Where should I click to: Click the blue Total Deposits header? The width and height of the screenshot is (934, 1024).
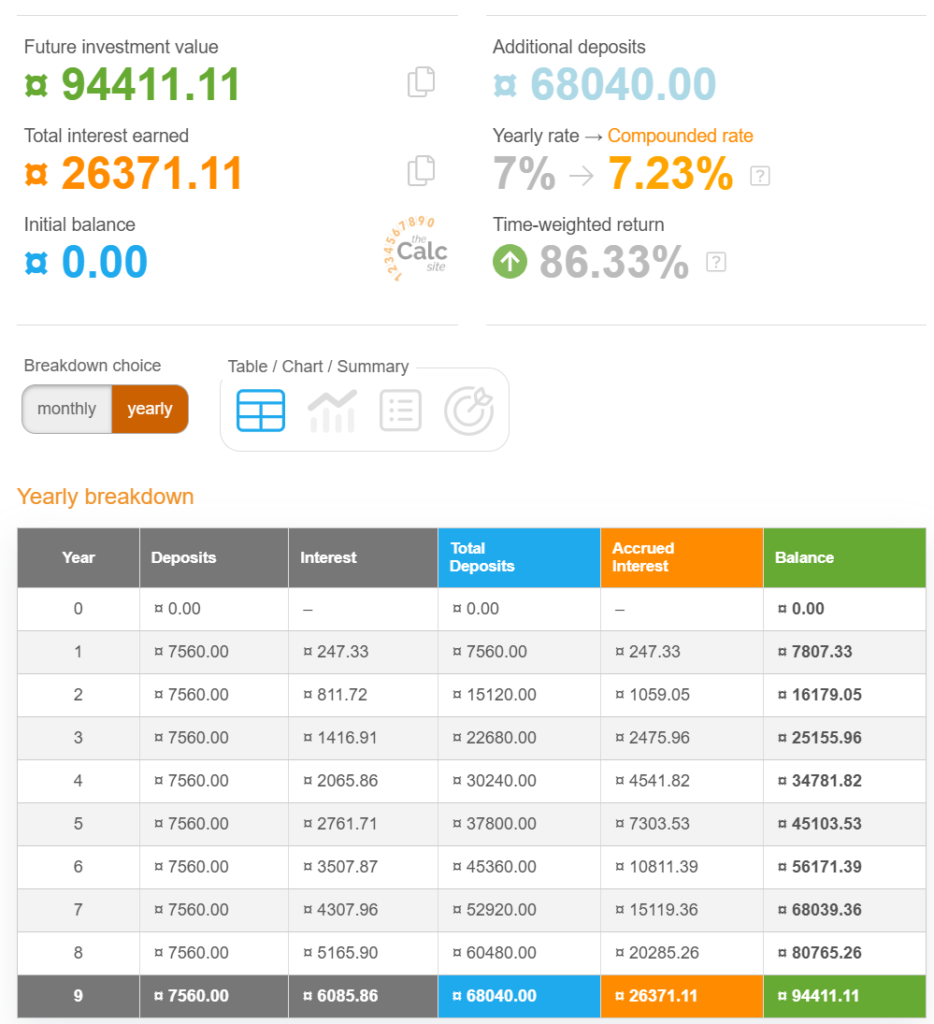coord(518,558)
